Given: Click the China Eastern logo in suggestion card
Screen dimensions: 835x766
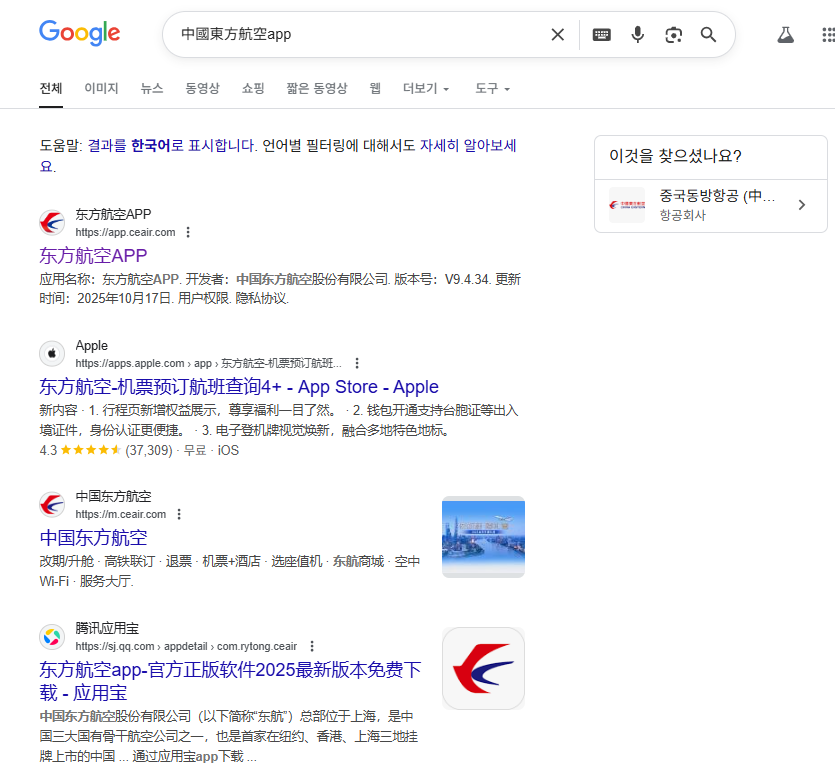Looking at the screenshot, I should pyautogui.click(x=627, y=205).
